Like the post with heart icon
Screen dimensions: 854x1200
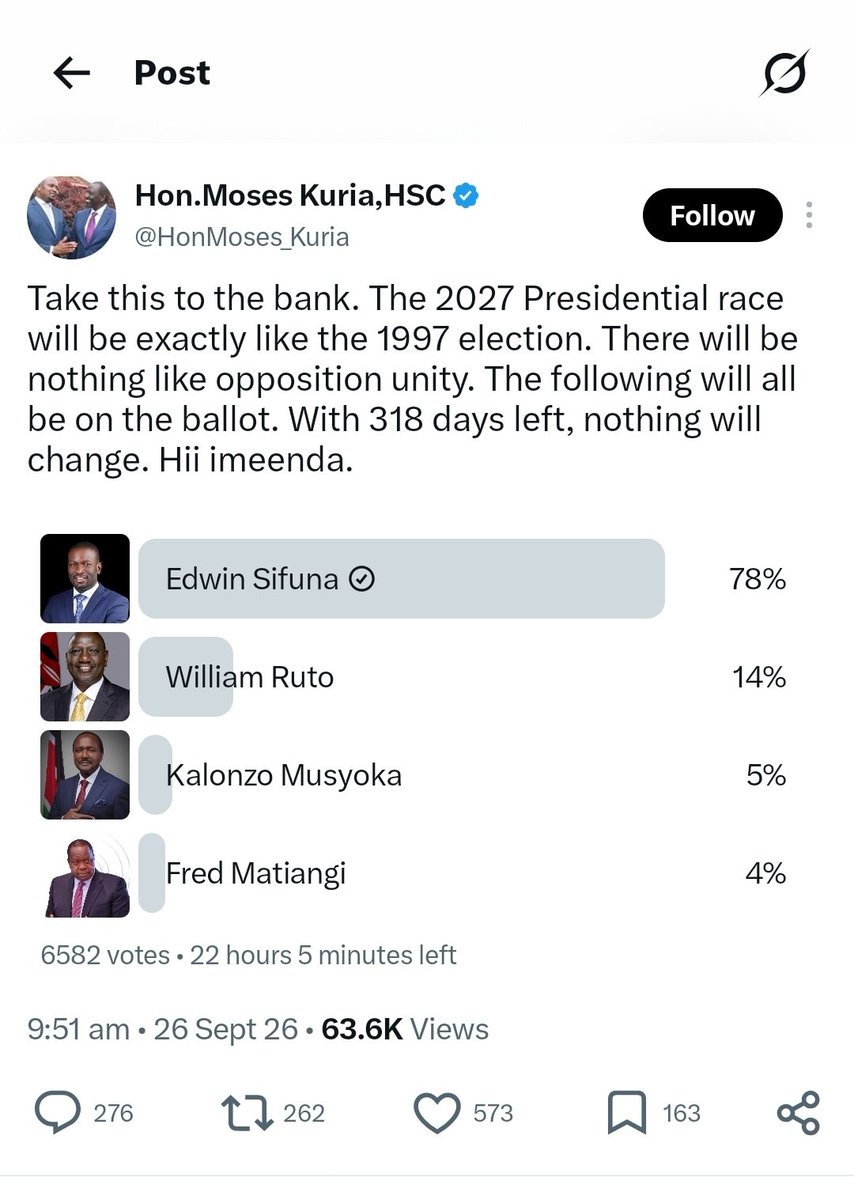click(438, 1113)
